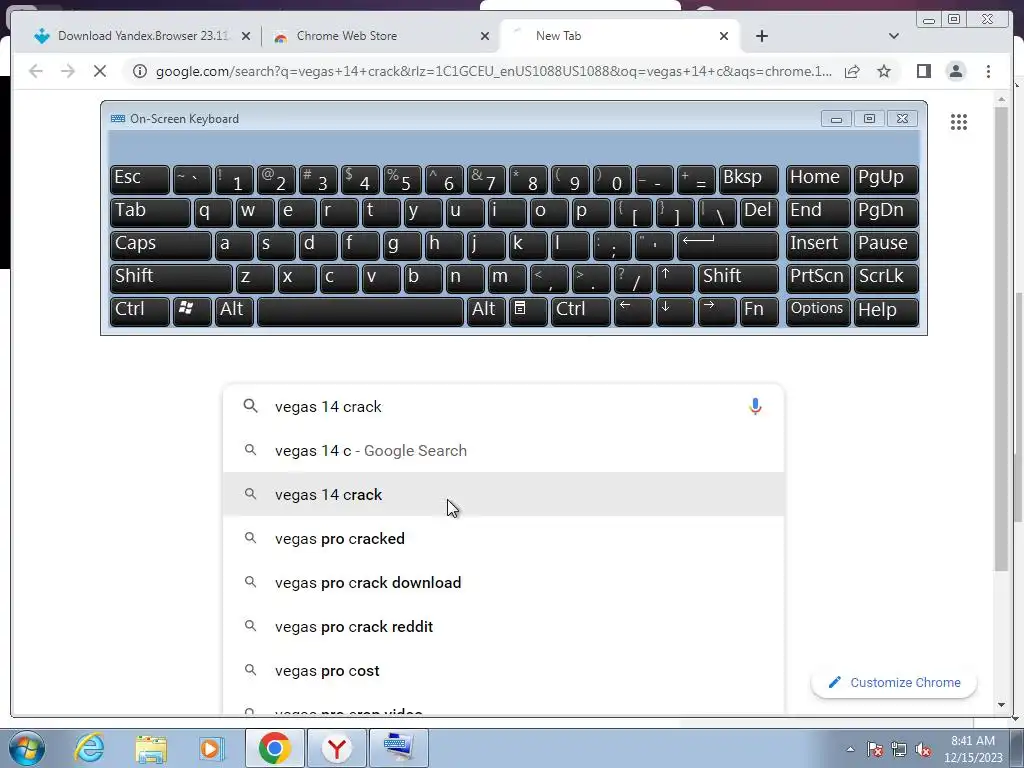Click the left arrow key on keyboard
The height and width of the screenshot is (768, 1024).
pyautogui.click(x=633, y=311)
